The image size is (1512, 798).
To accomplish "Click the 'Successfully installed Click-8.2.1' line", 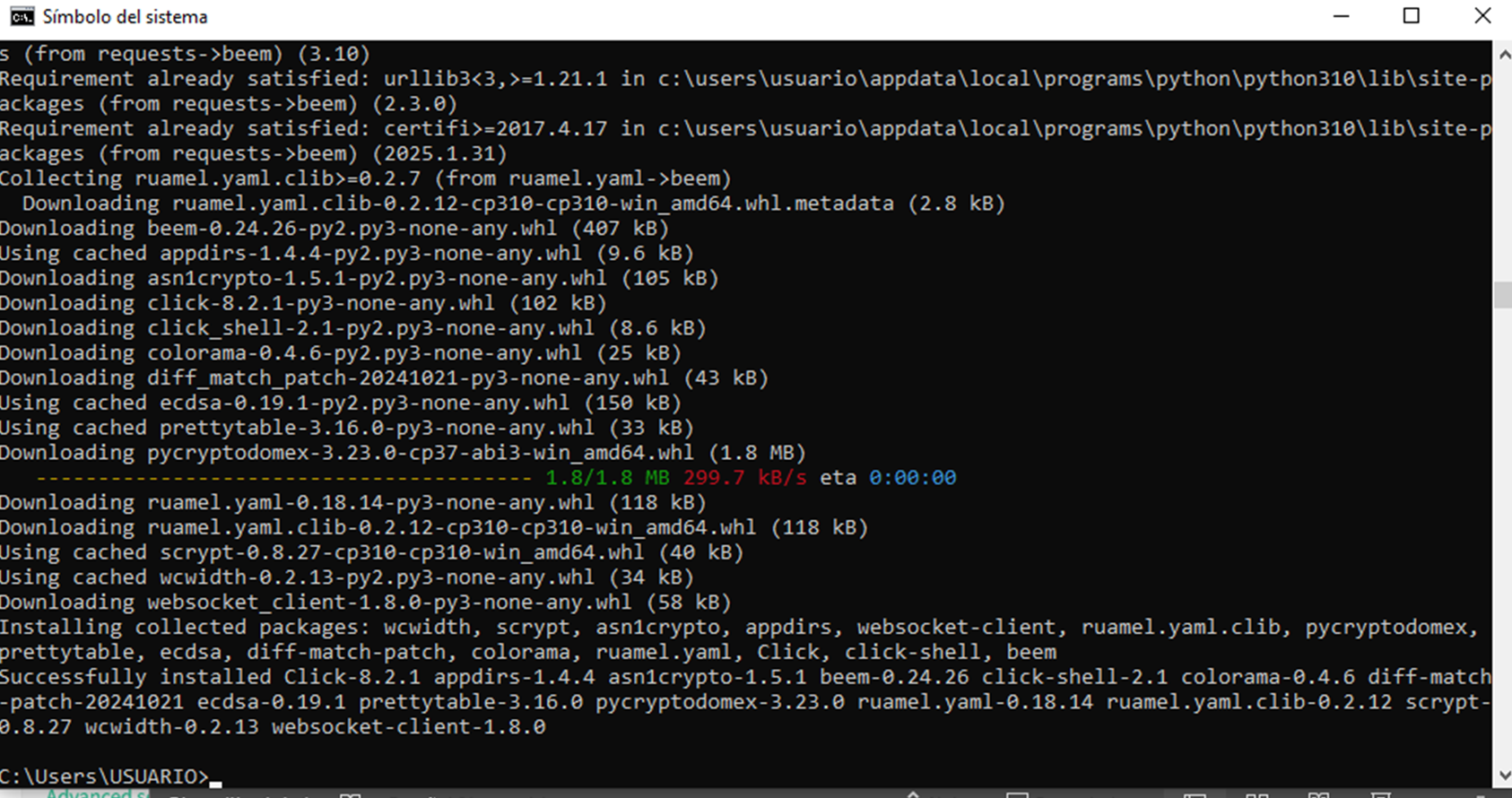I will [x=744, y=677].
